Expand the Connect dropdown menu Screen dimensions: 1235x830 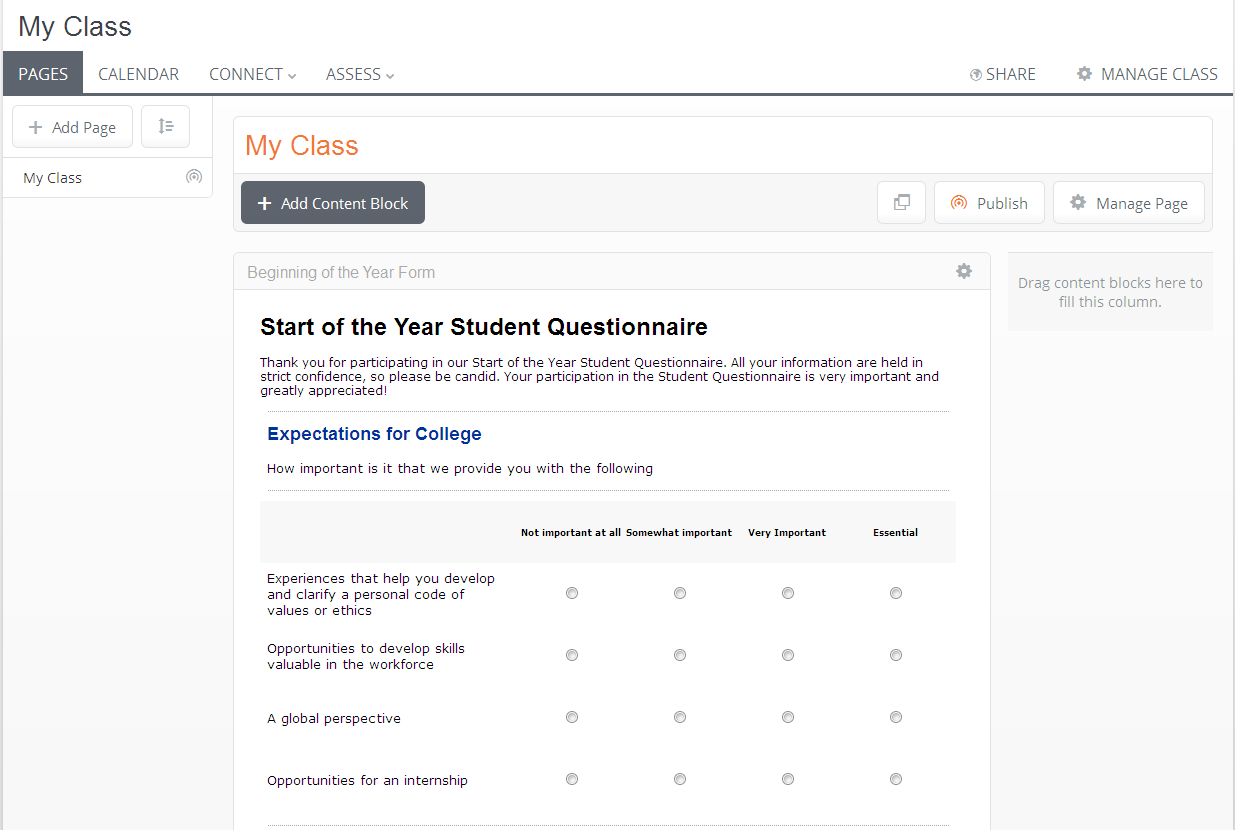click(x=252, y=74)
